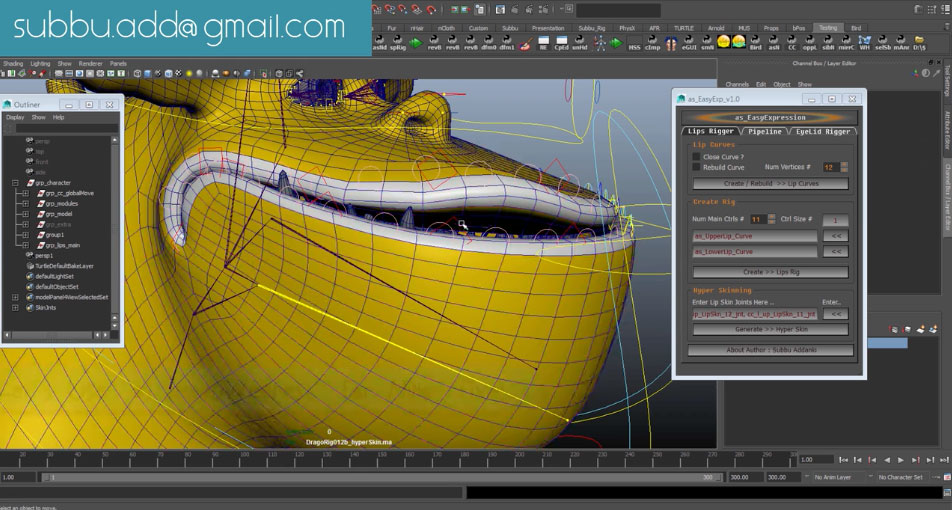This screenshot has height=510, width=952.
Task: Click the WH shelf icon
Action: pos(865,42)
